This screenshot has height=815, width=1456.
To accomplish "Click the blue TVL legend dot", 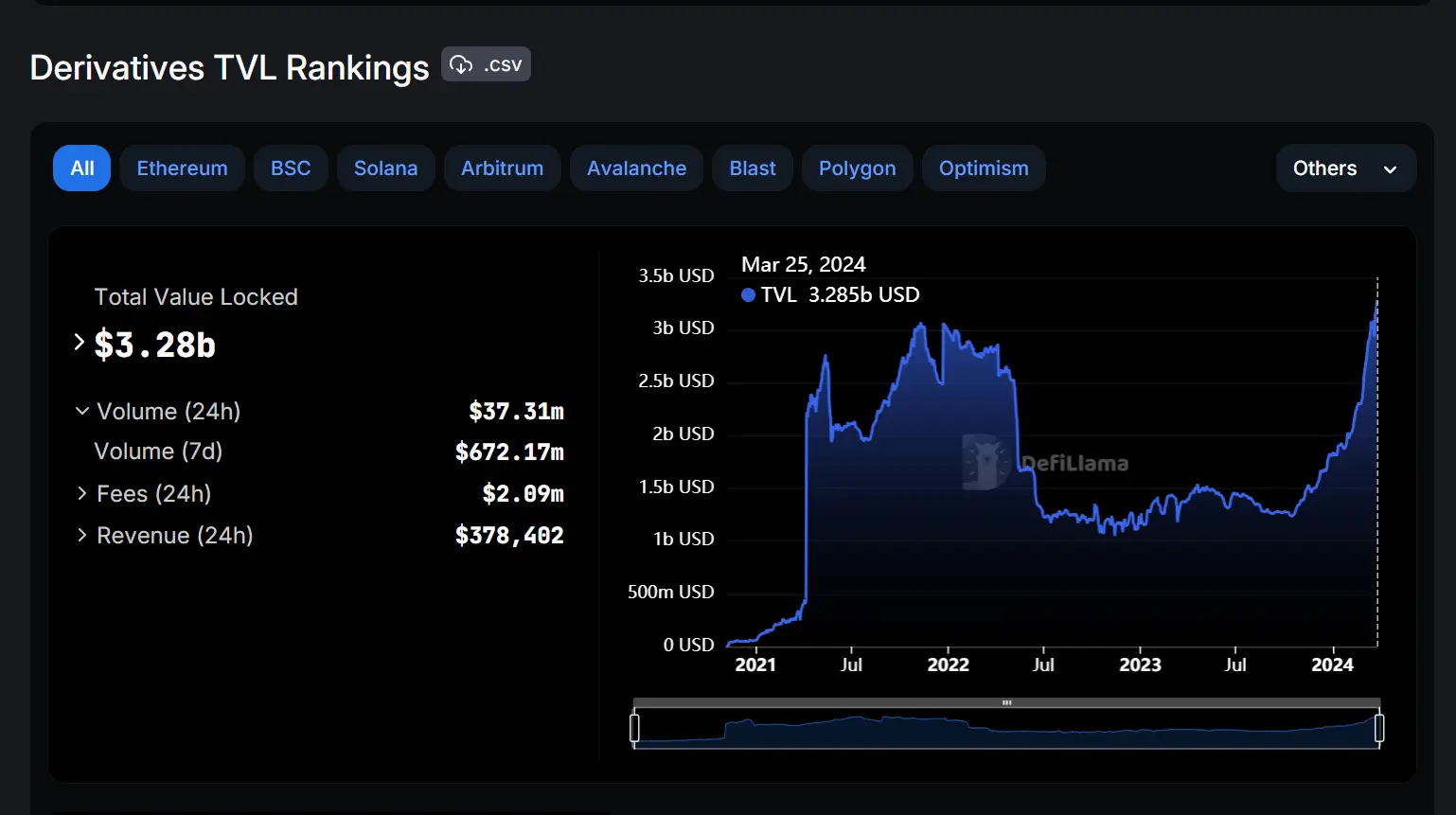I will (x=748, y=294).
